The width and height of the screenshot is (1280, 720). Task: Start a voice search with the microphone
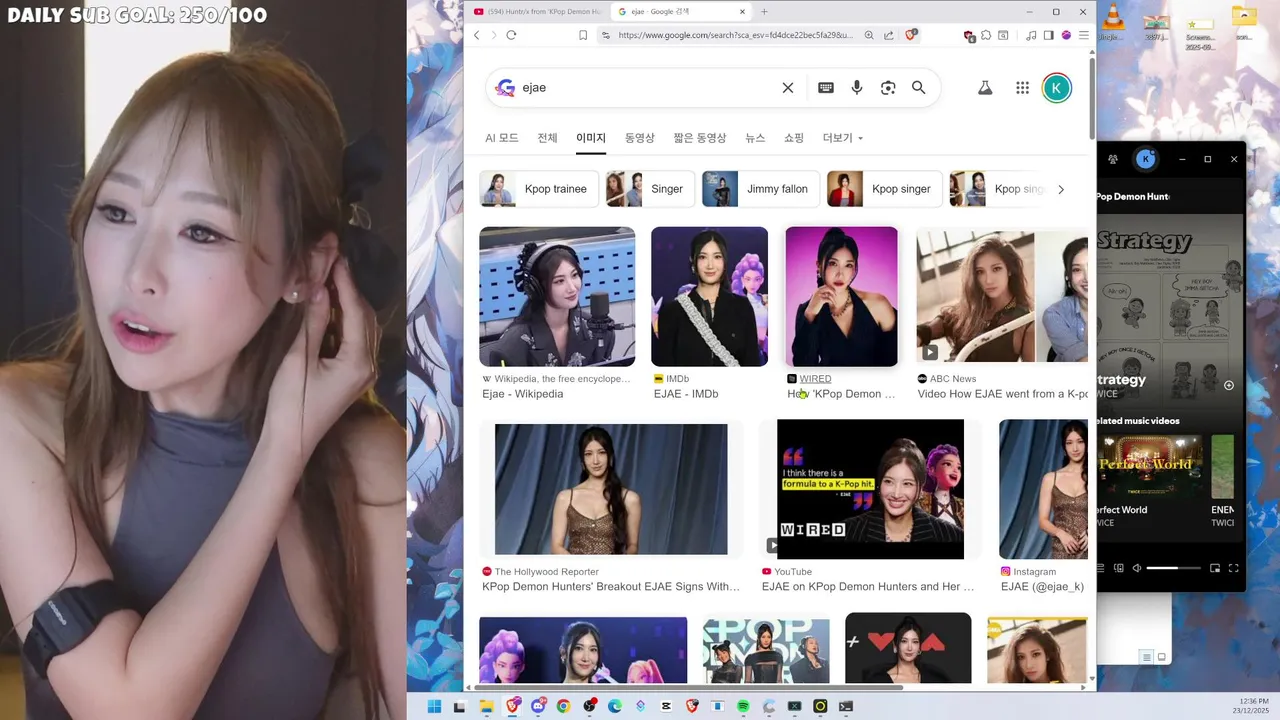pyautogui.click(x=857, y=88)
